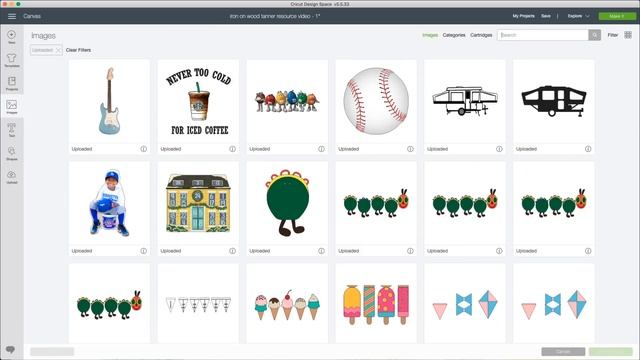Click the New project icon in sidebar
Viewport: 640px width, 360px height.
[11, 37]
